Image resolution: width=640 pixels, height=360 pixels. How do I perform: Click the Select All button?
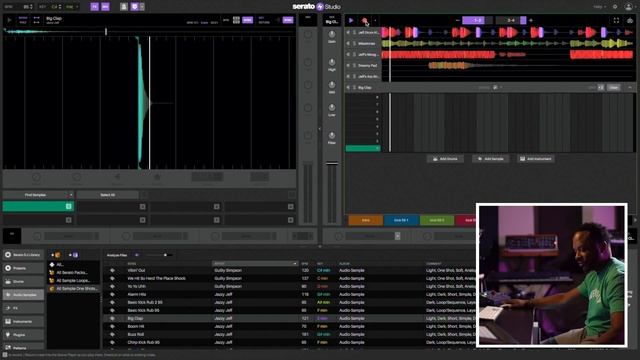pyautogui.click(x=108, y=195)
